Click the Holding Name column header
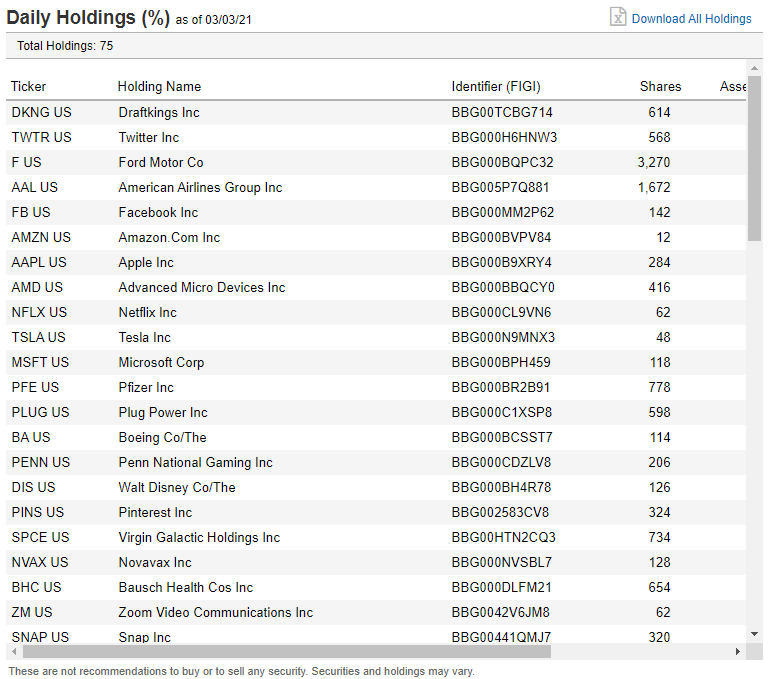This screenshot has height=679, width=775. (x=159, y=86)
